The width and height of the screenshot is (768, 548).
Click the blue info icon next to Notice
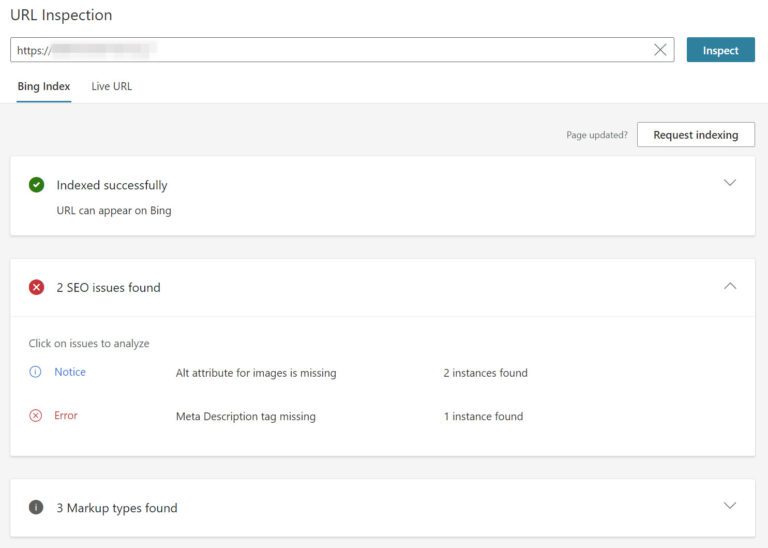pyautogui.click(x=36, y=372)
